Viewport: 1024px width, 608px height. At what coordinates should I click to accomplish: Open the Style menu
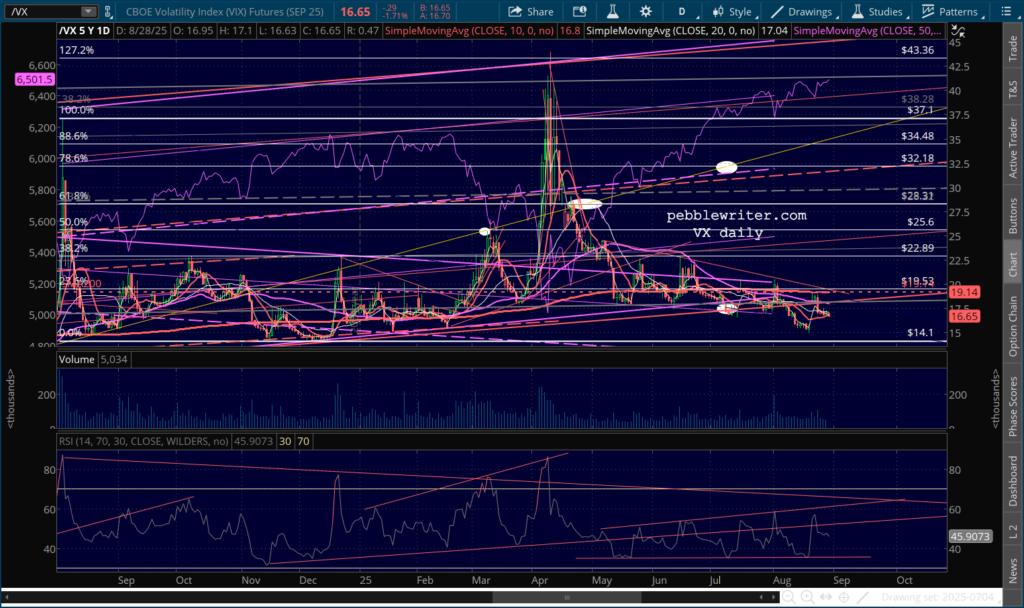[730, 11]
